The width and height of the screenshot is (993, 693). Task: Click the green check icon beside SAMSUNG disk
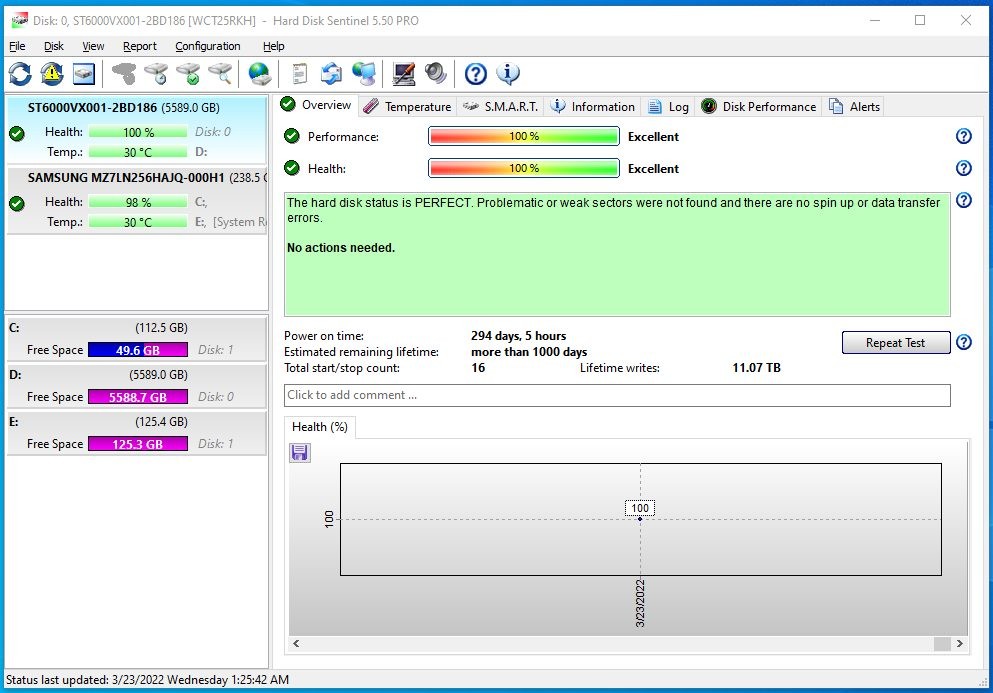[x=17, y=203]
